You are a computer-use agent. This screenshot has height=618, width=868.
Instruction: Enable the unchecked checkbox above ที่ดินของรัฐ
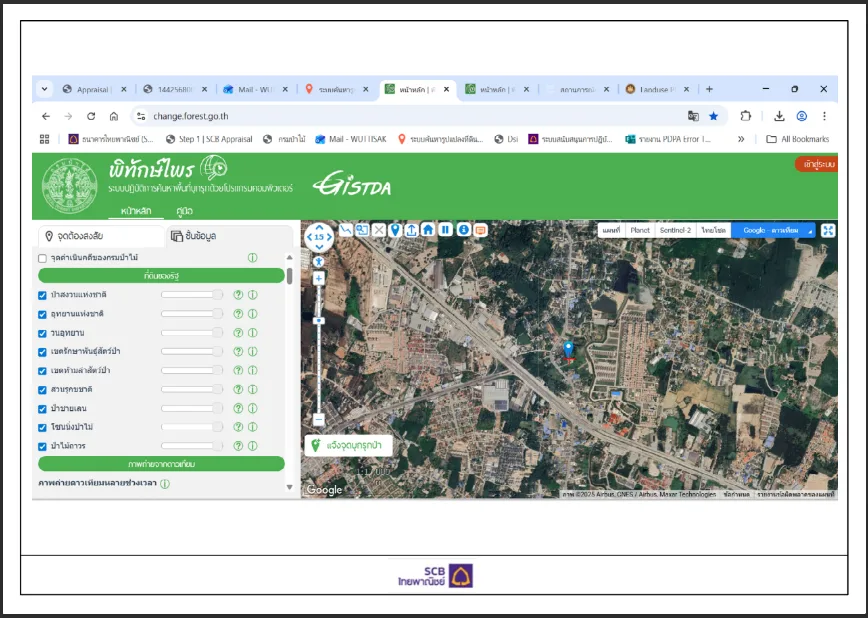pyautogui.click(x=42, y=258)
